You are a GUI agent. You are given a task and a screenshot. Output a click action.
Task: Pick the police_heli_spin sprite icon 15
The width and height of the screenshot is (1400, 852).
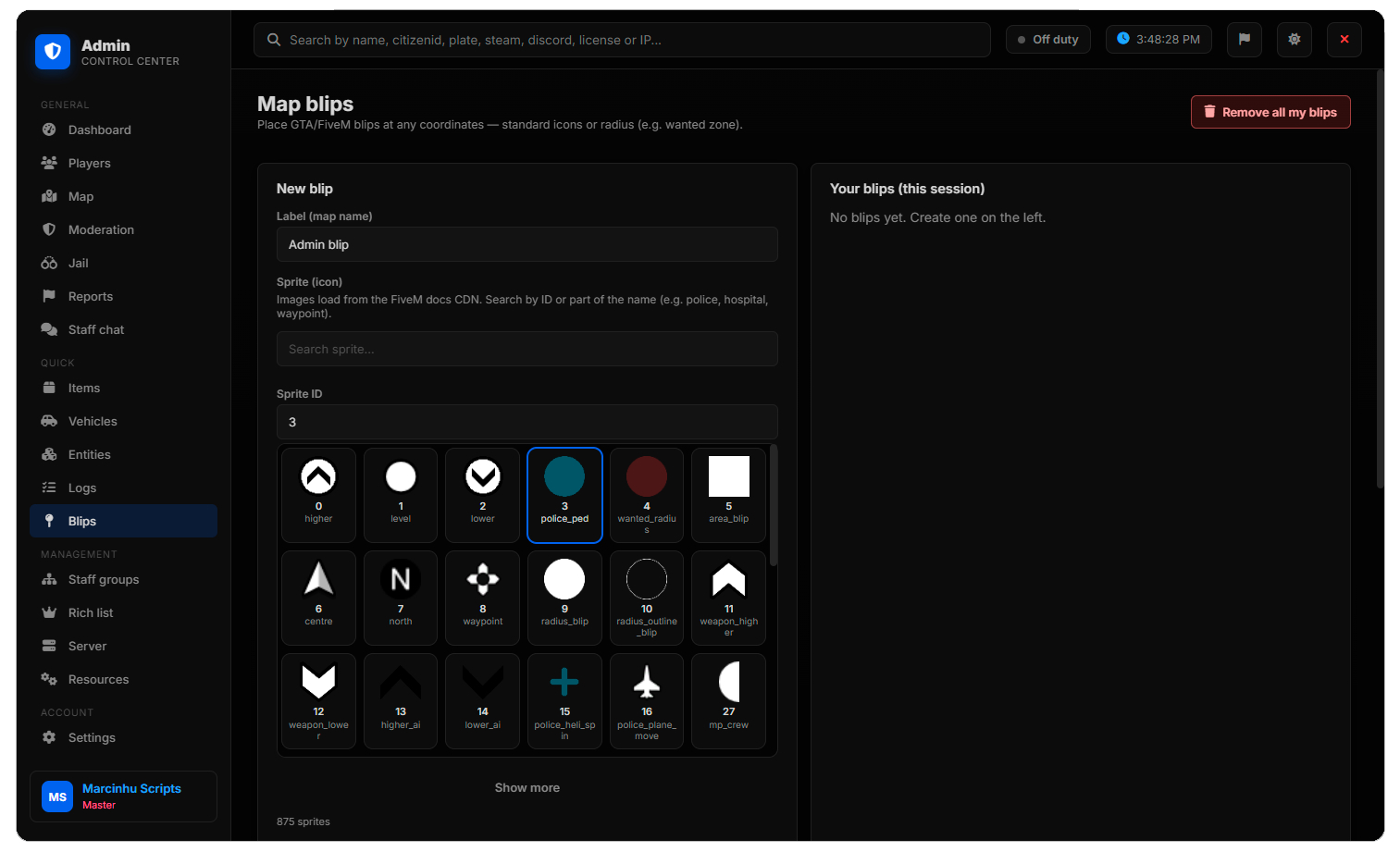564,701
